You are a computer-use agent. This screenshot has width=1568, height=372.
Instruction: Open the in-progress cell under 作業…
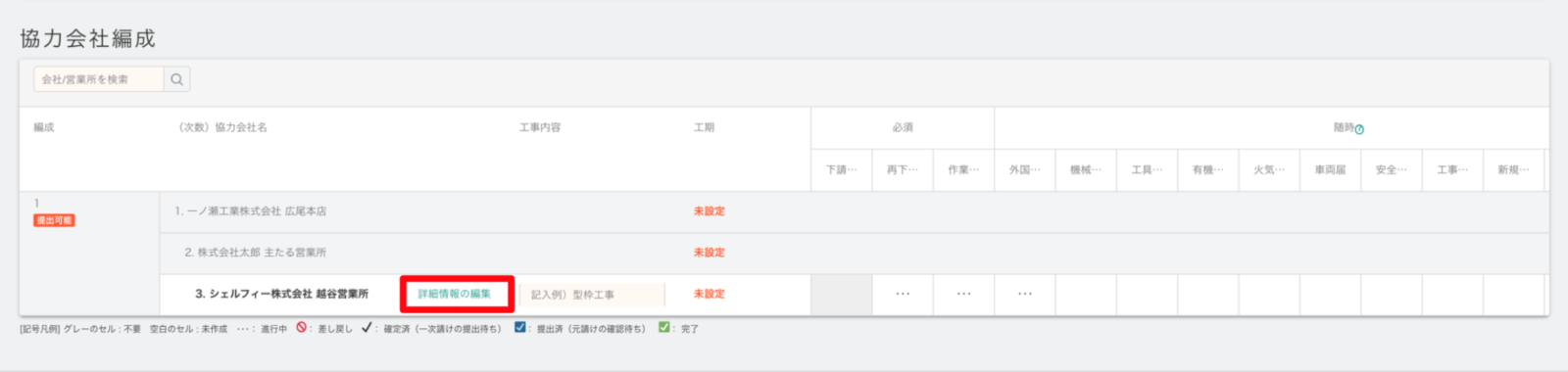pos(963,295)
